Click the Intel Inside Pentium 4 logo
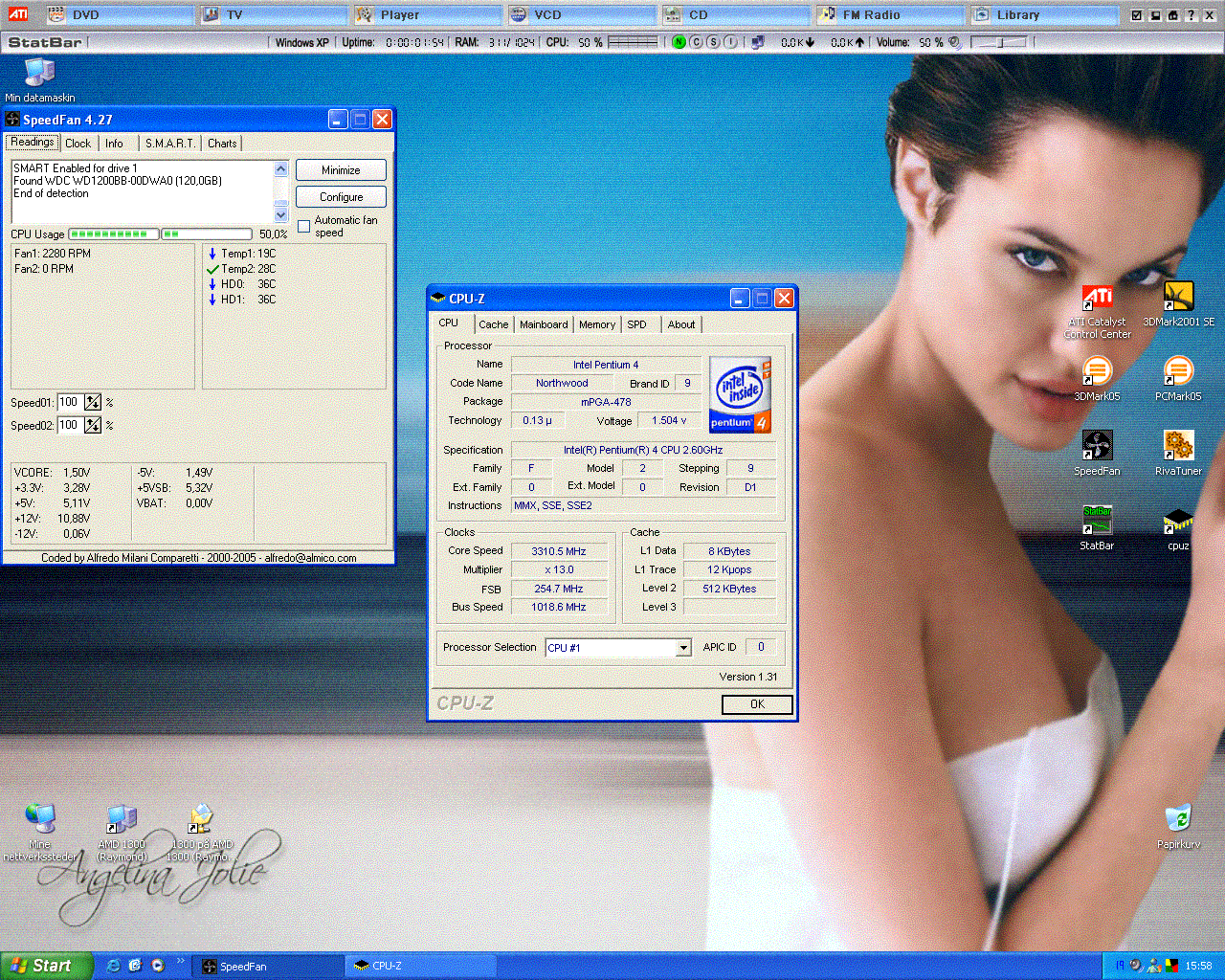The height and width of the screenshot is (980, 1225). click(740, 394)
